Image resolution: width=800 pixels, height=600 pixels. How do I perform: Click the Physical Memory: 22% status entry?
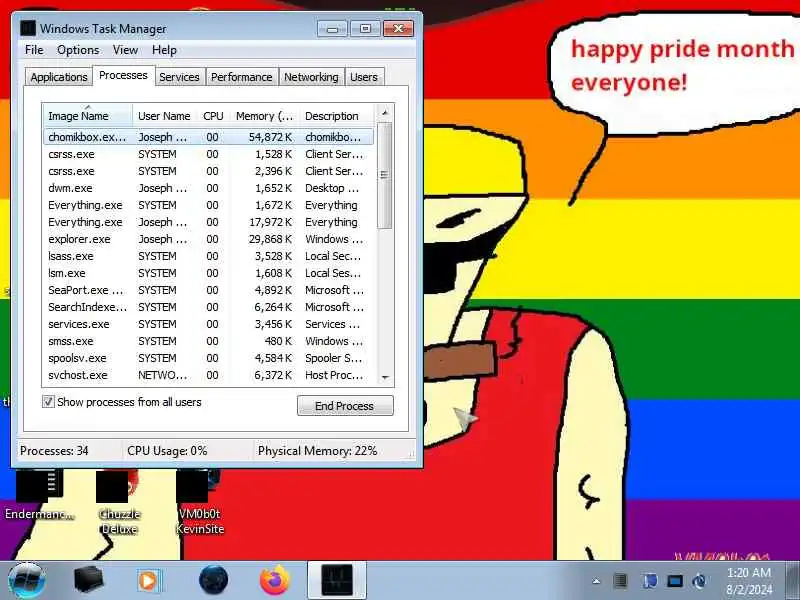[317, 451]
